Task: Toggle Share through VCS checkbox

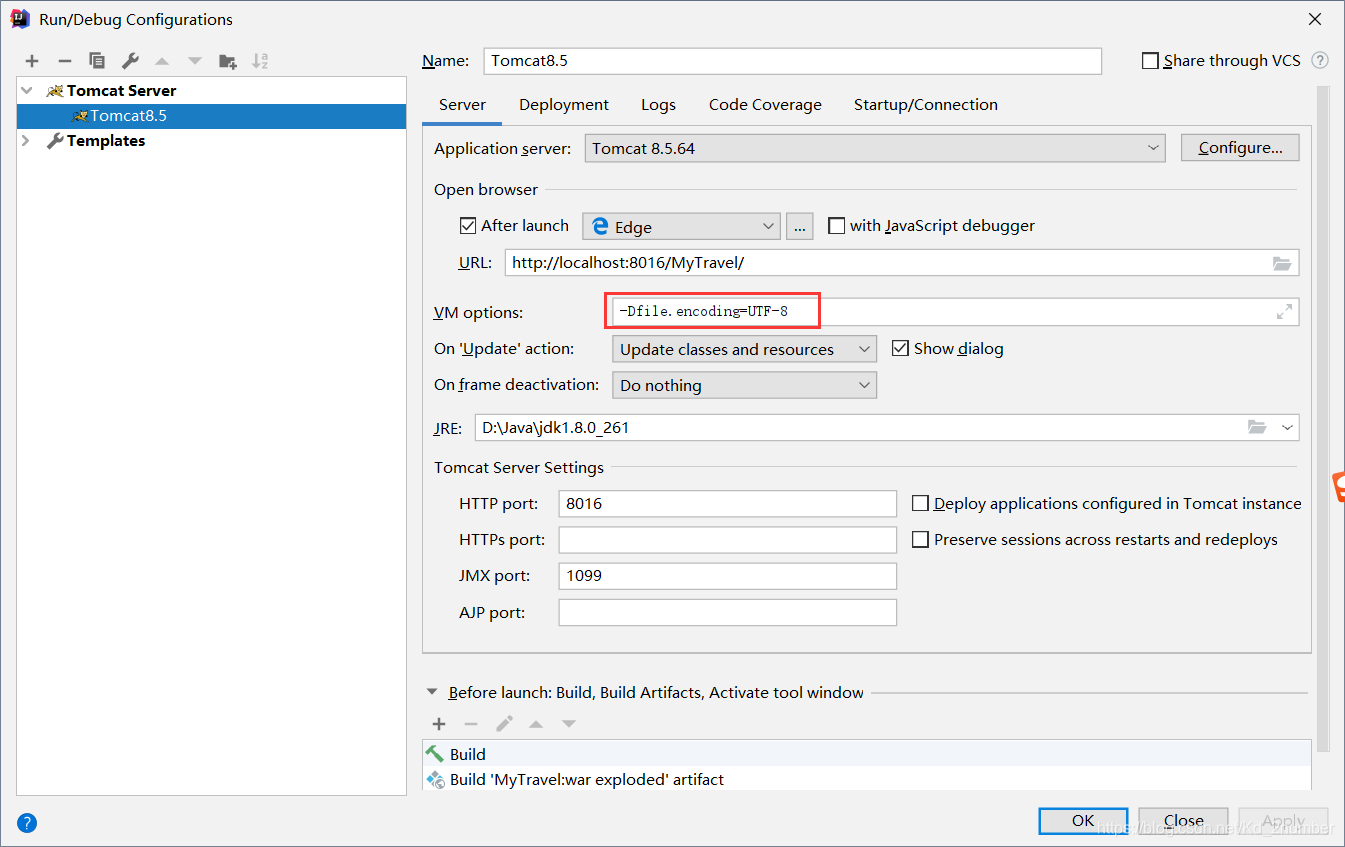Action: 1150,61
